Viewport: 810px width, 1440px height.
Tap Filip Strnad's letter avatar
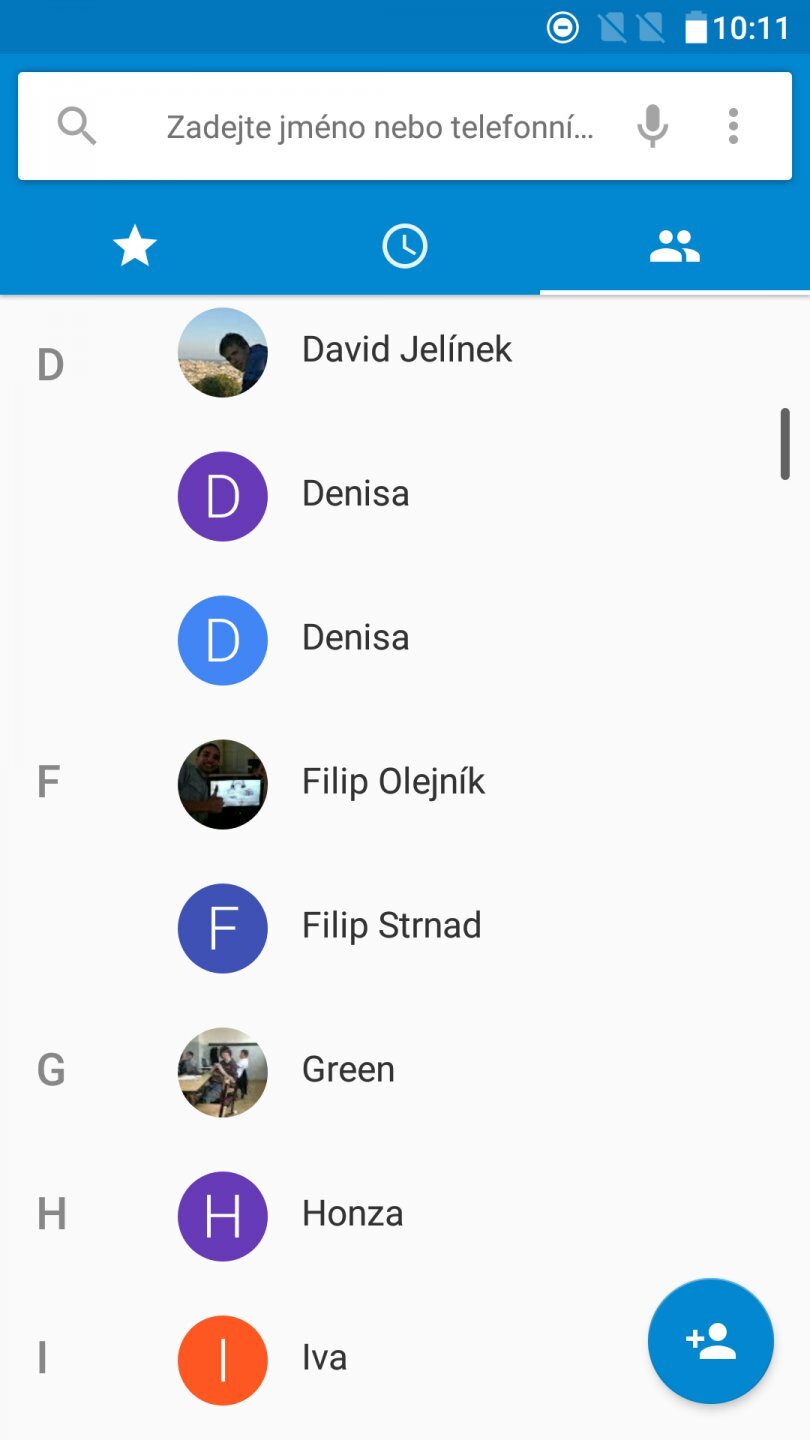point(222,928)
